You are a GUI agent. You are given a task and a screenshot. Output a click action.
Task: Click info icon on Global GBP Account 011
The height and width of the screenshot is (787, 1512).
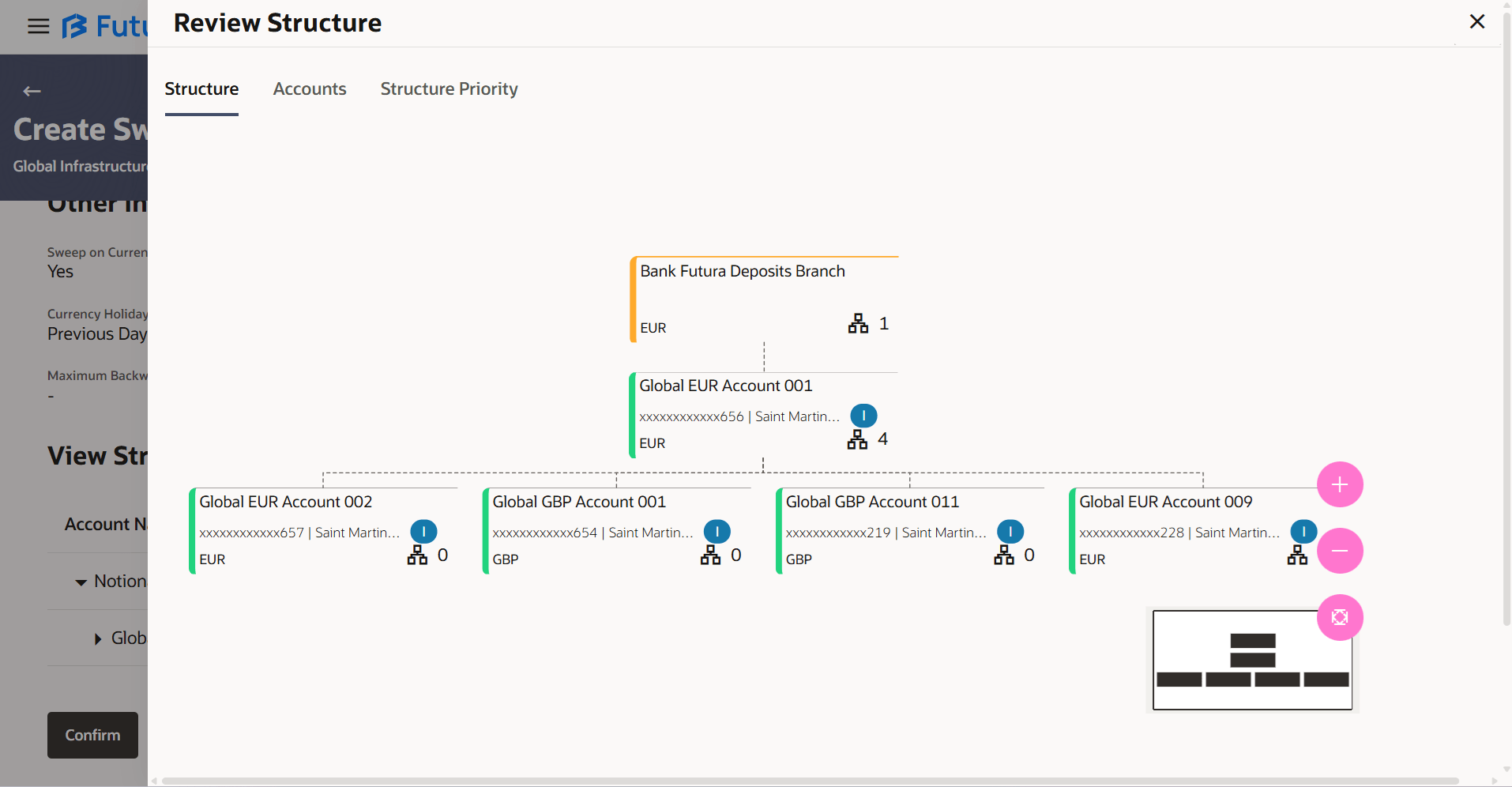(x=1010, y=532)
